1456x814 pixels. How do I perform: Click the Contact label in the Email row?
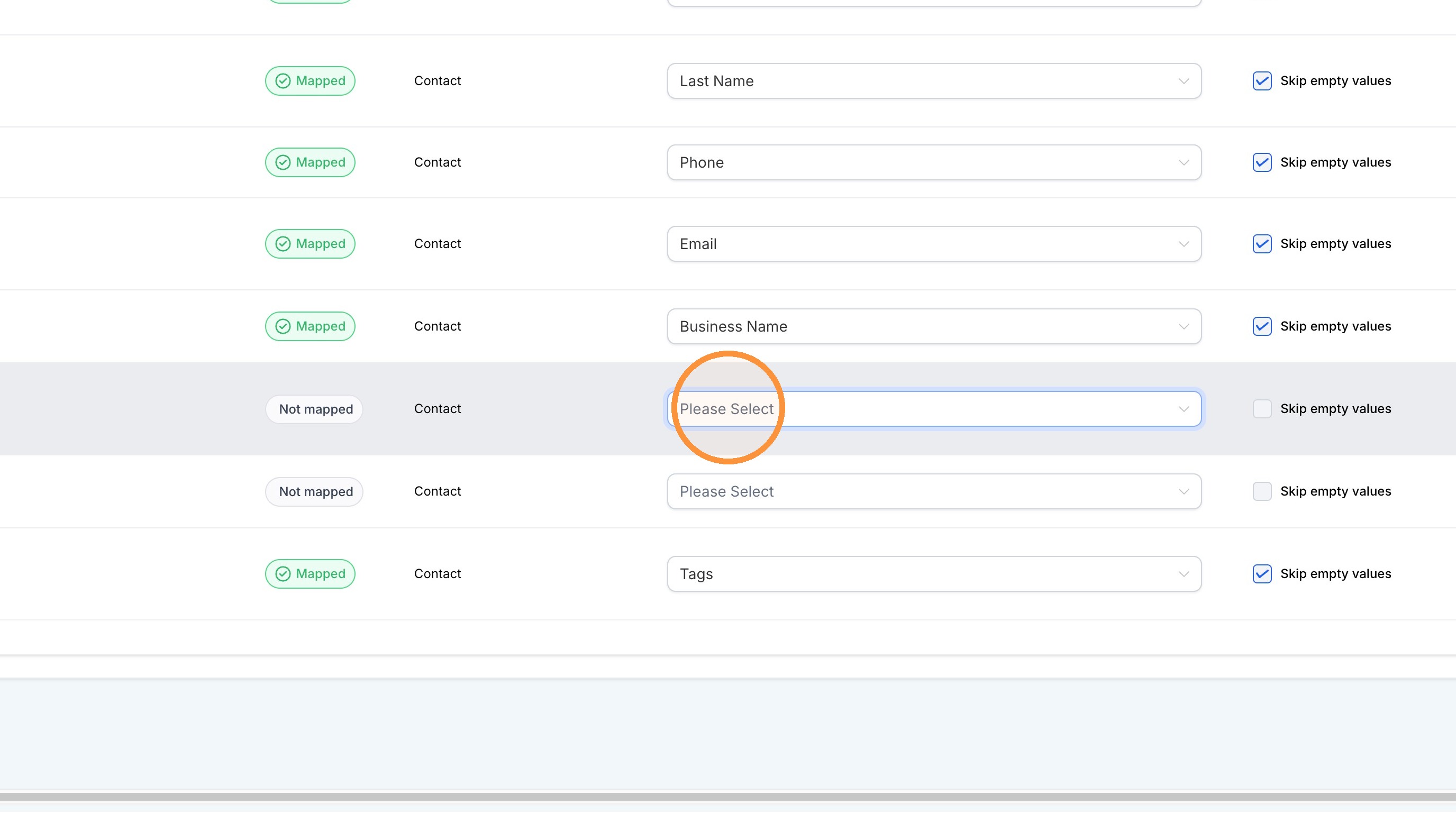click(438, 244)
